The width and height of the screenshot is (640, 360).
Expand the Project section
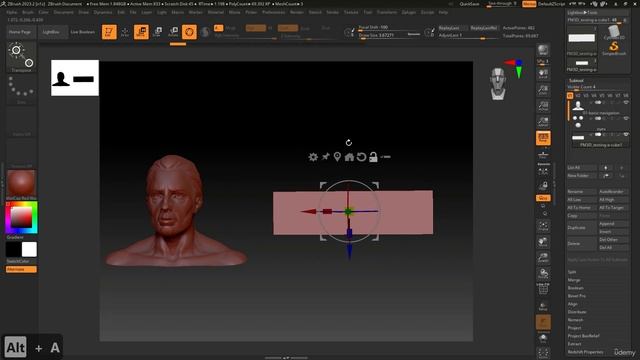pyautogui.click(x=574, y=328)
